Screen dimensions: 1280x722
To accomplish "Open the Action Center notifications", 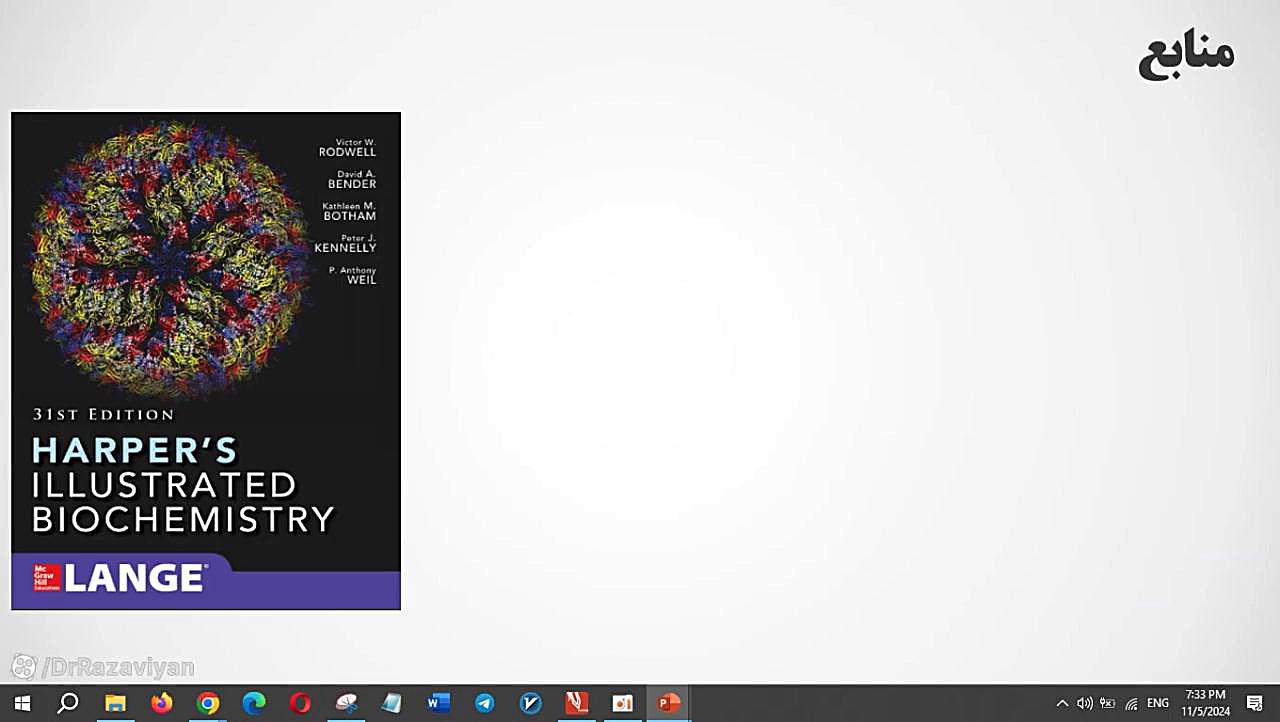I will point(1255,703).
